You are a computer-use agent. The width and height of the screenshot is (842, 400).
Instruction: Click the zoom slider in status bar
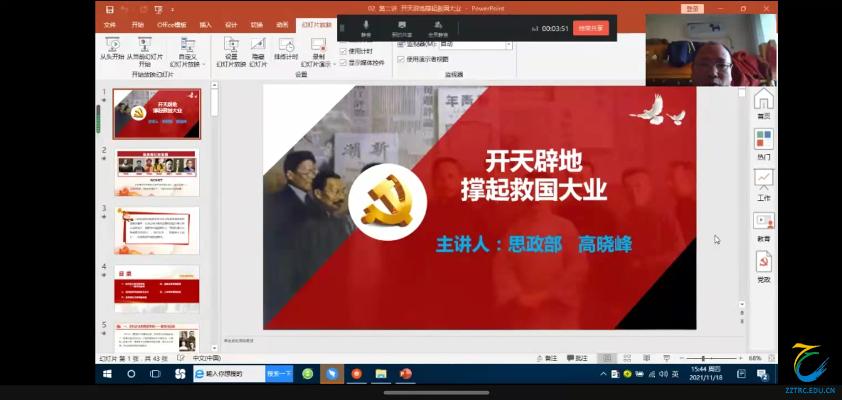click(x=703, y=358)
